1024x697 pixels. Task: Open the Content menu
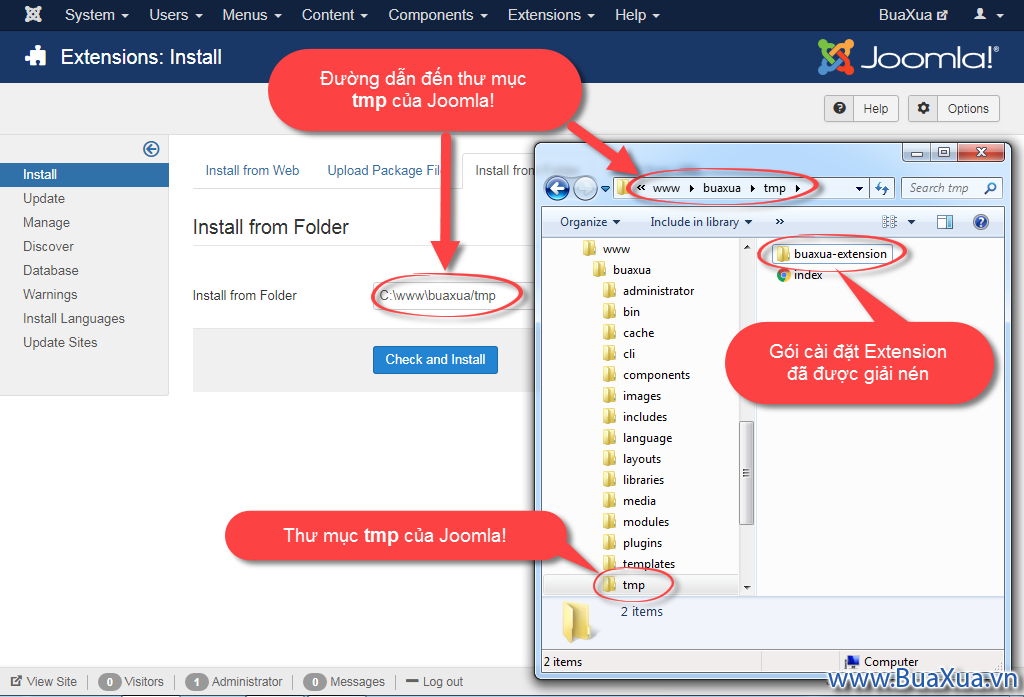[x=334, y=14]
